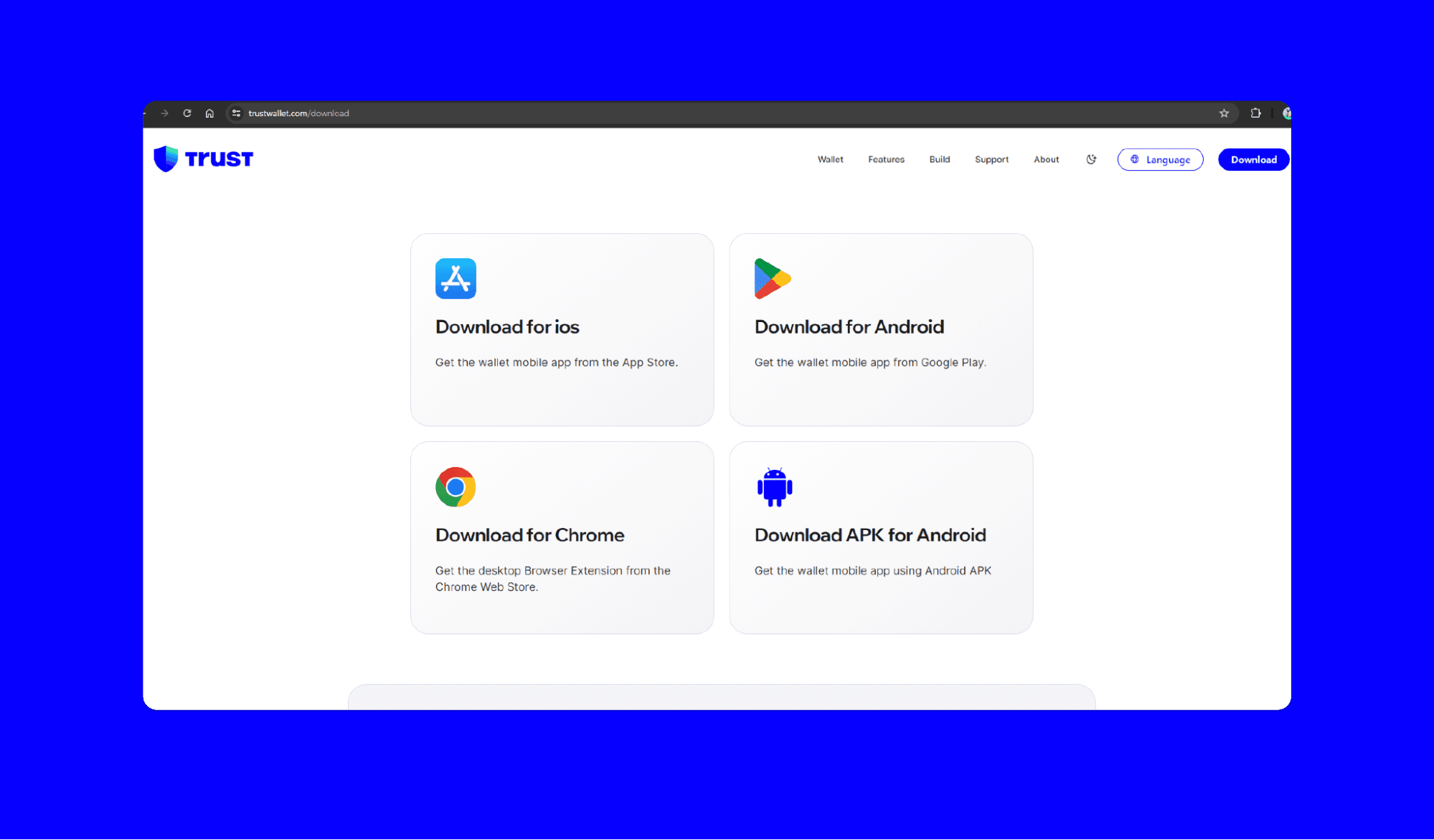
Task: Expand the Support navigation section
Action: pos(991,159)
